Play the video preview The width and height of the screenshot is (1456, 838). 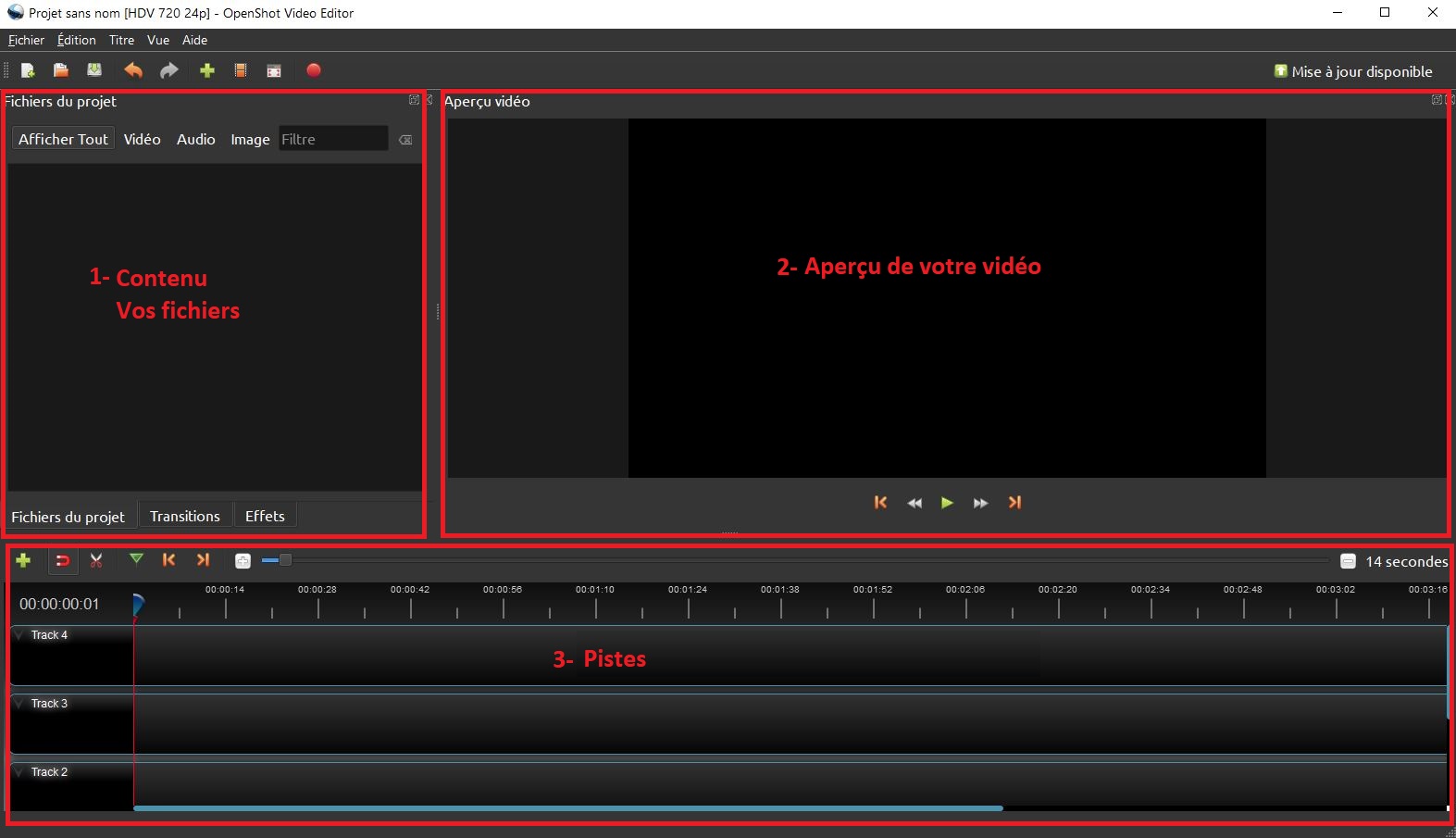[947, 503]
